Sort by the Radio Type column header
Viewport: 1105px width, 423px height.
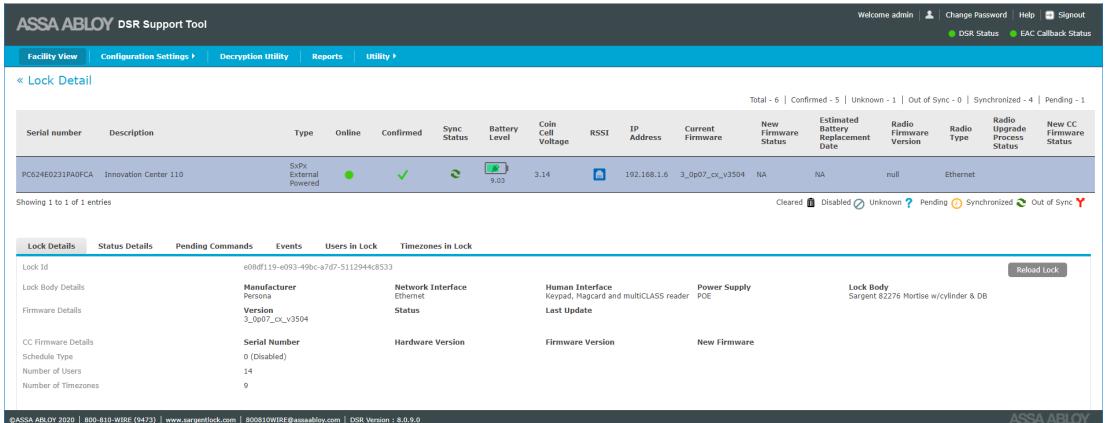pyautogui.click(x=960, y=133)
